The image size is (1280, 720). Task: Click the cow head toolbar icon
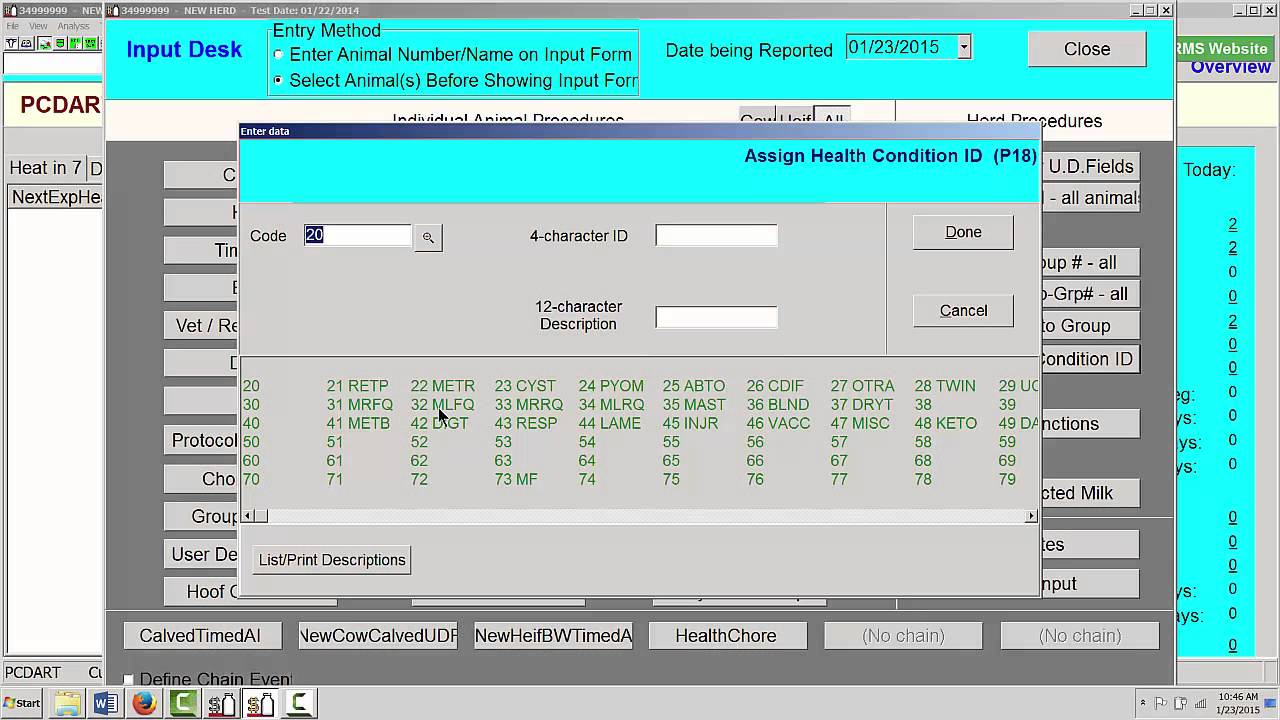click(11, 44)
